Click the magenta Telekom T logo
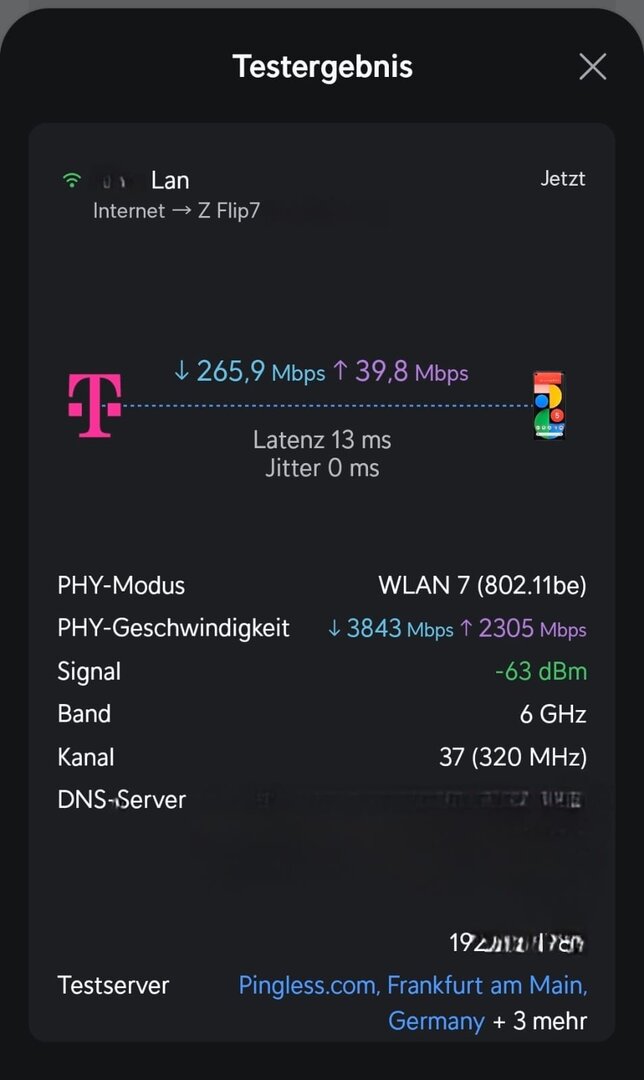The height and width of the screenshot is (1080, 644). (x=95, y=405)
